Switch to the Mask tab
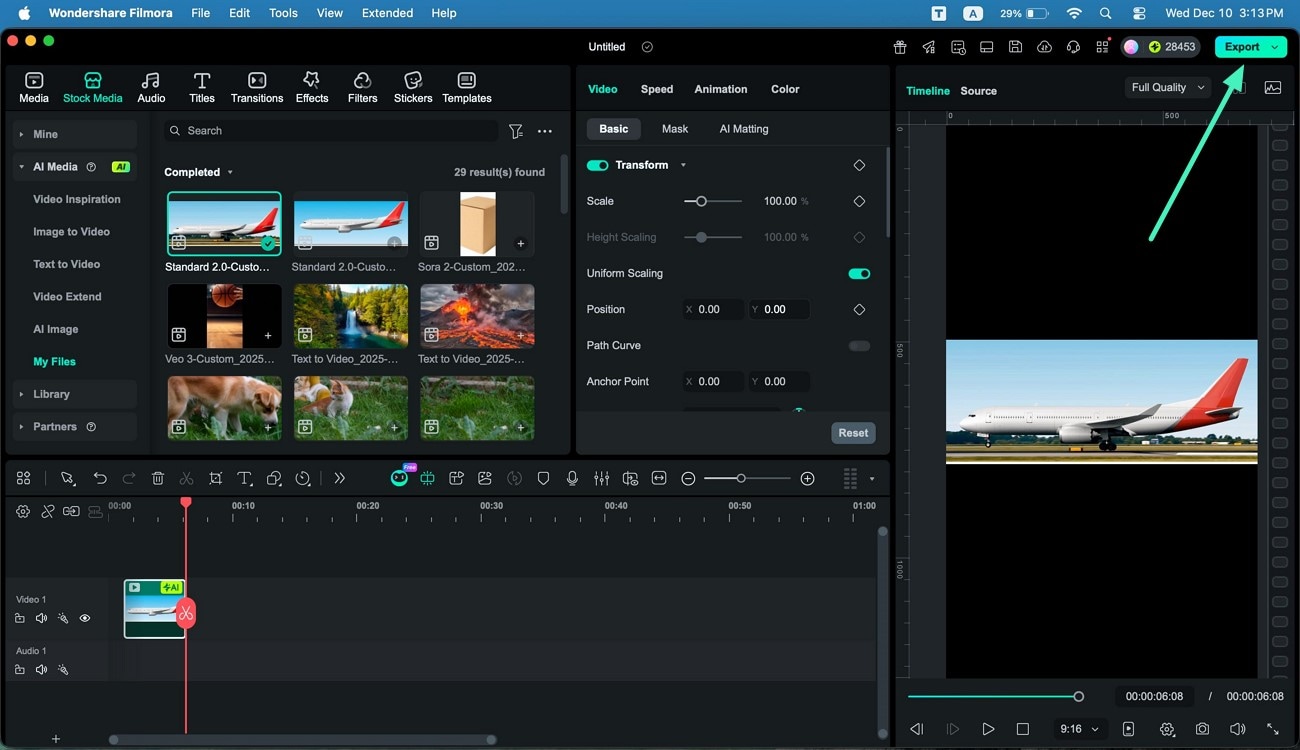The image size is (1300, 750). click(x=674, y=128)
